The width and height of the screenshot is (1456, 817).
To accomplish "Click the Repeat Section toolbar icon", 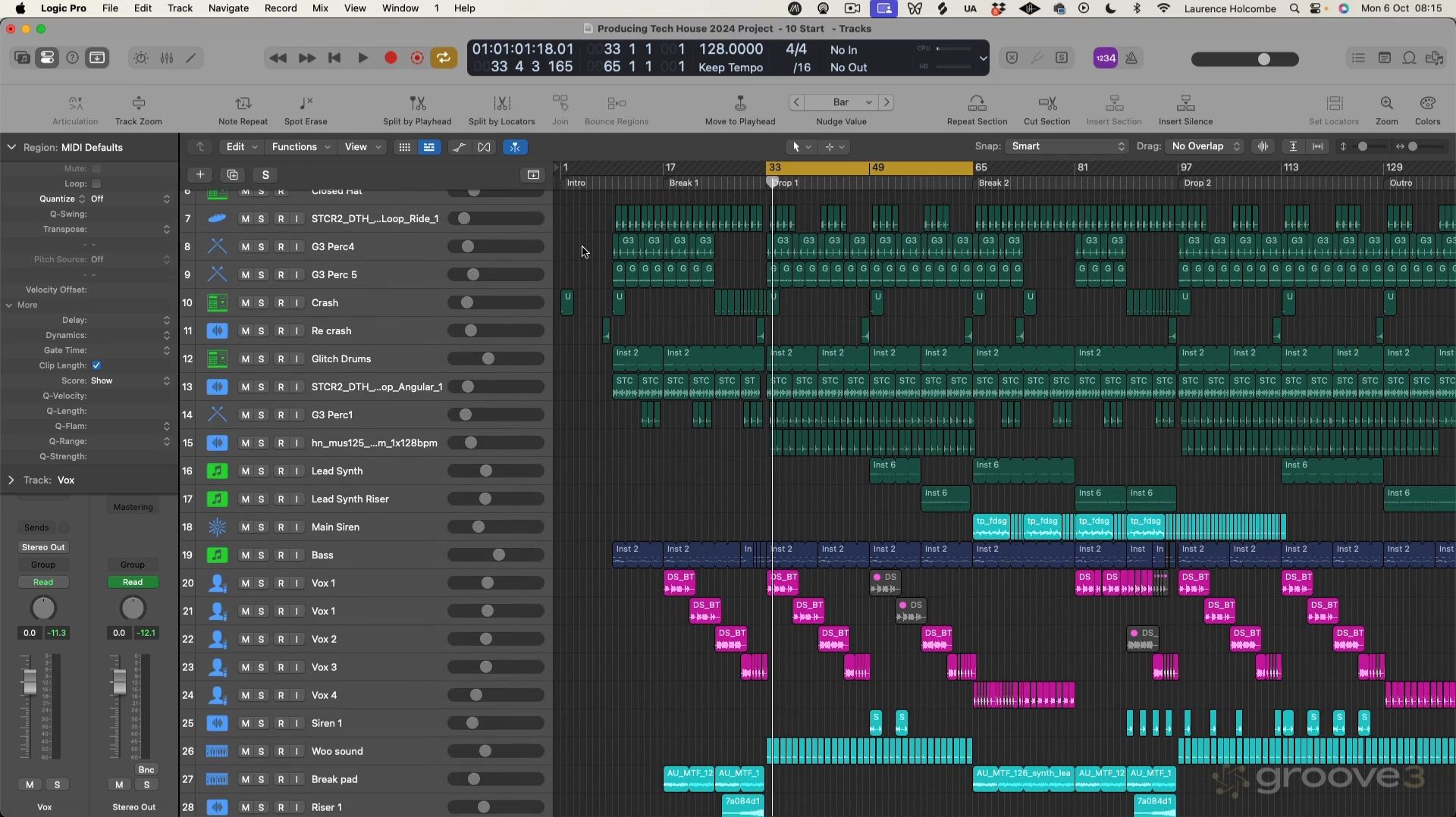I will (x=977, y=103).
